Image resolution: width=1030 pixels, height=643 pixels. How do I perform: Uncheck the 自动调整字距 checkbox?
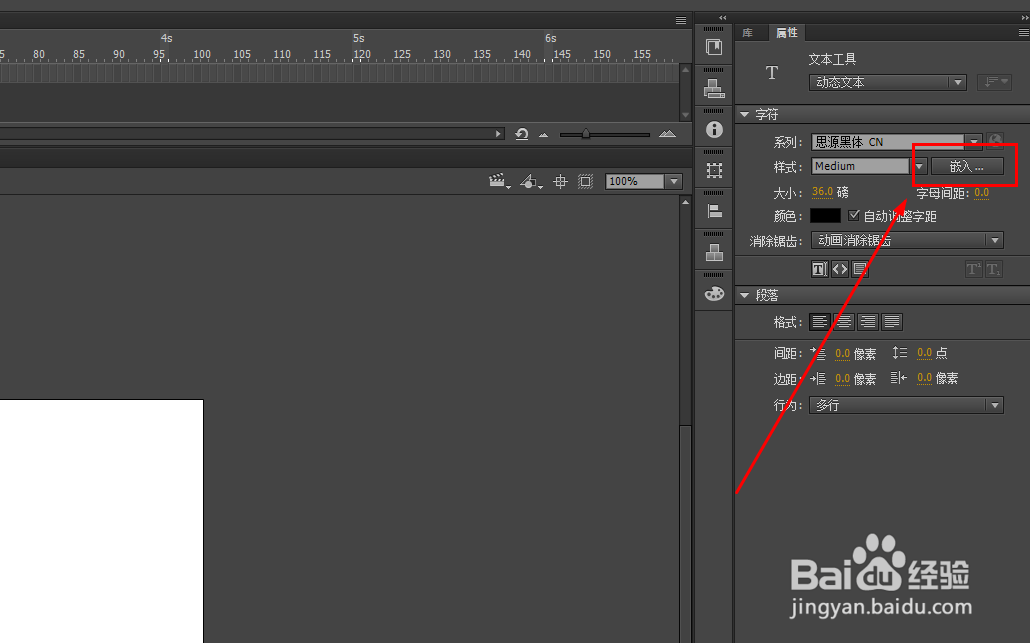click(x=854, y=215)
